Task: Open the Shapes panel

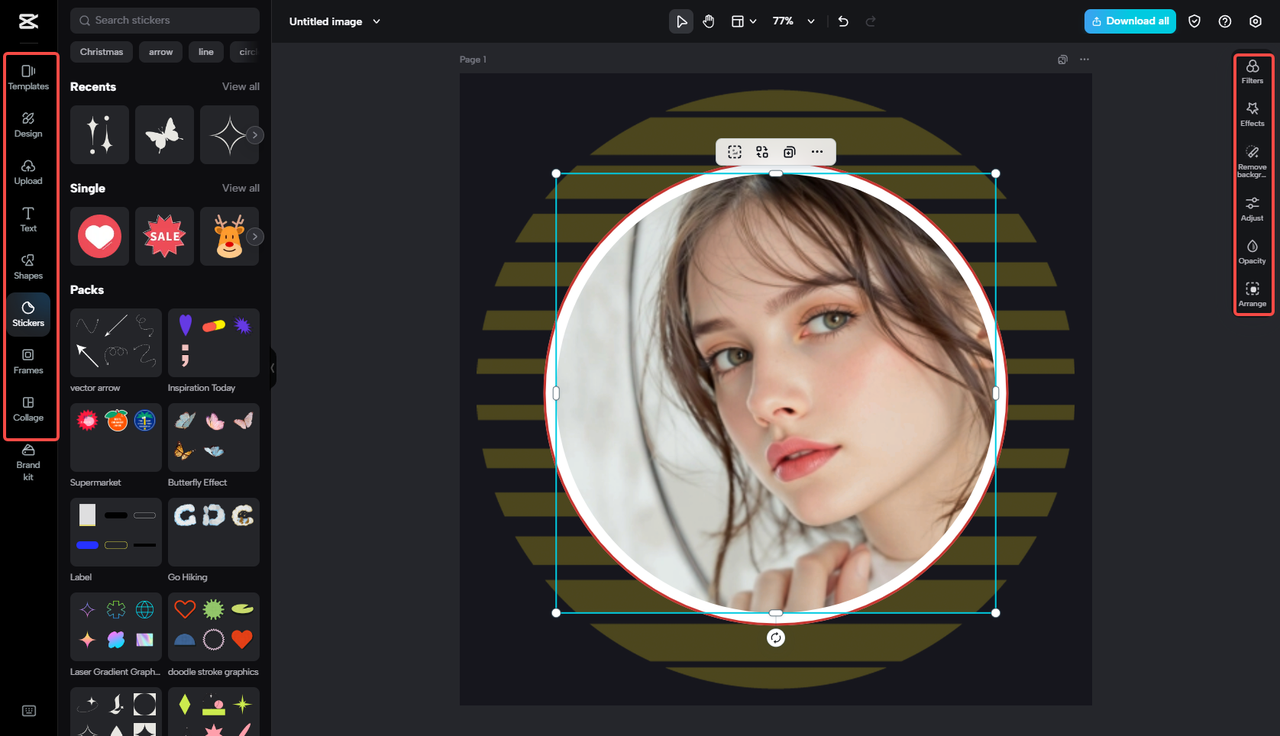Action: coord(29,266)
